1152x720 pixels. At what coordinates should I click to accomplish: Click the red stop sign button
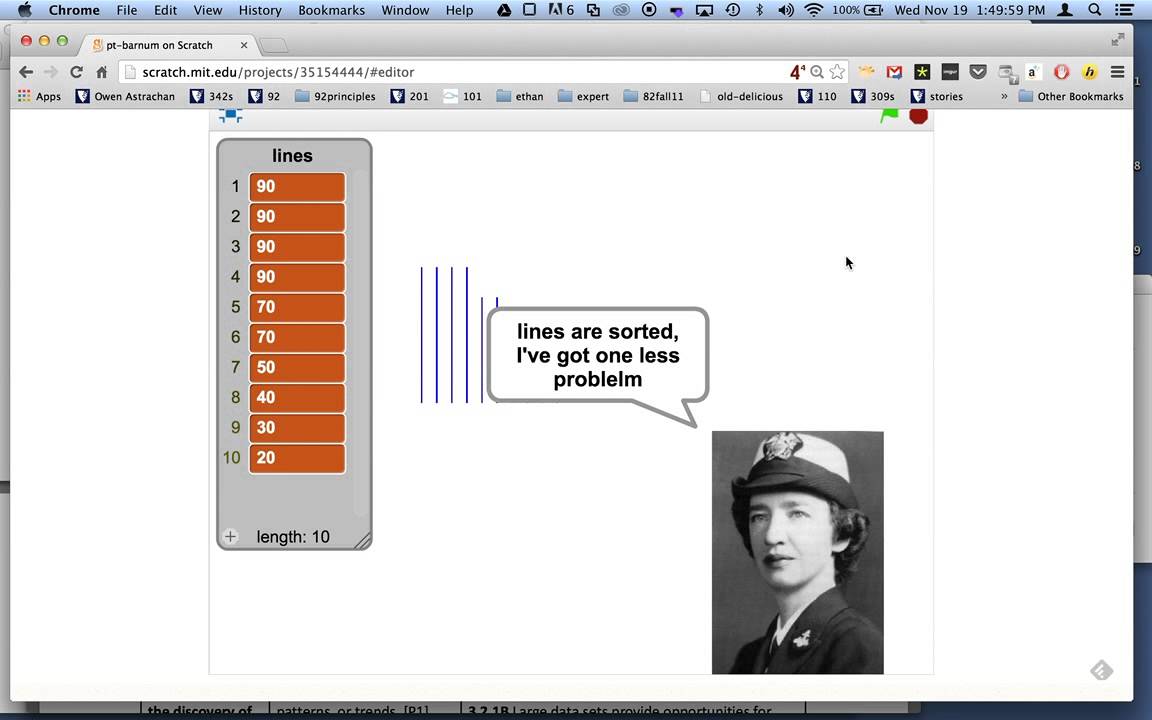(918, 115)
